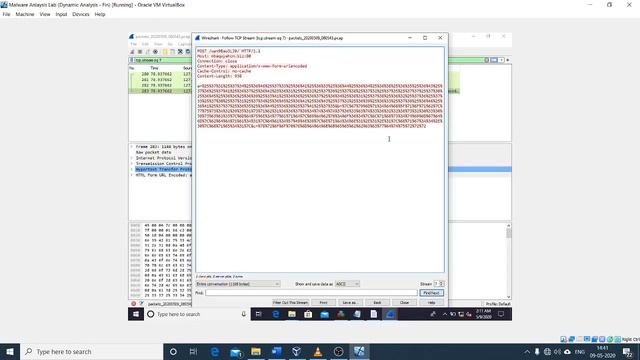
Task: Select packet row number 282
Action: pos(160,86)
